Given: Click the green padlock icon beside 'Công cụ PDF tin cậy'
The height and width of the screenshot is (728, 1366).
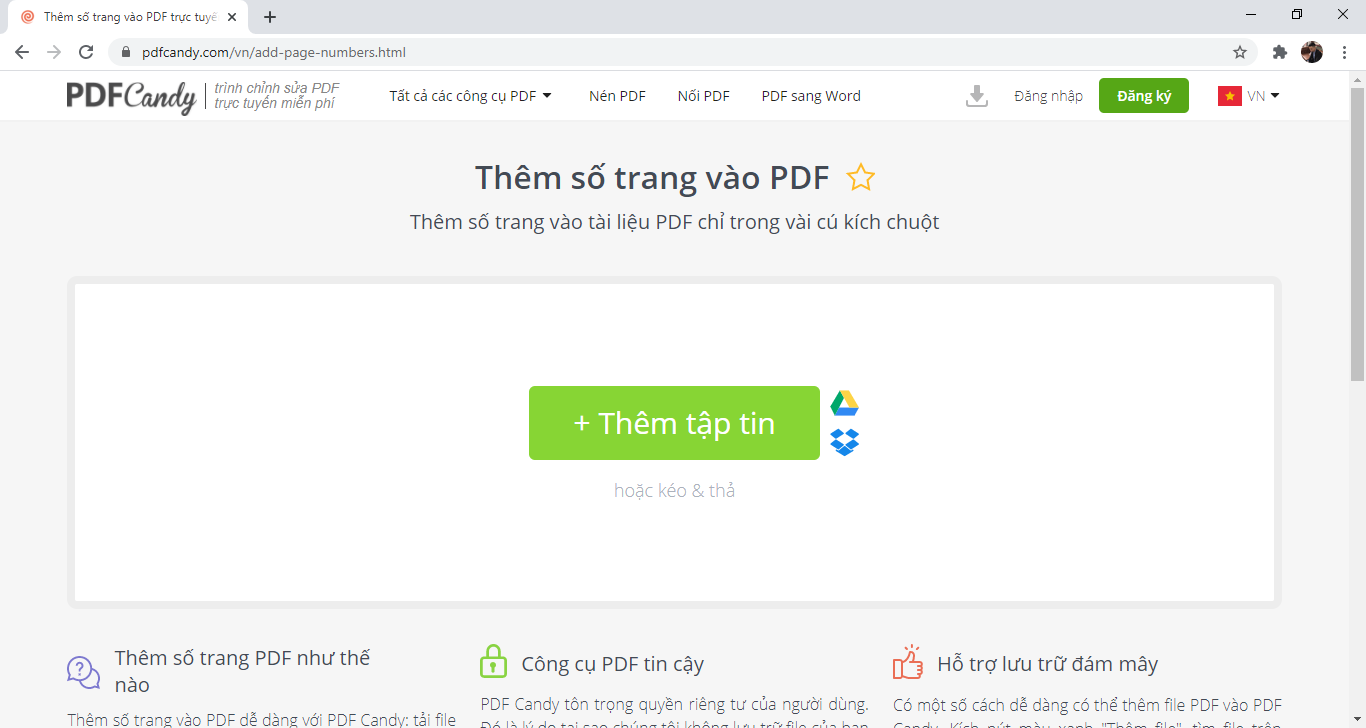Looking at the screenshot, I should tap(494, 661).
